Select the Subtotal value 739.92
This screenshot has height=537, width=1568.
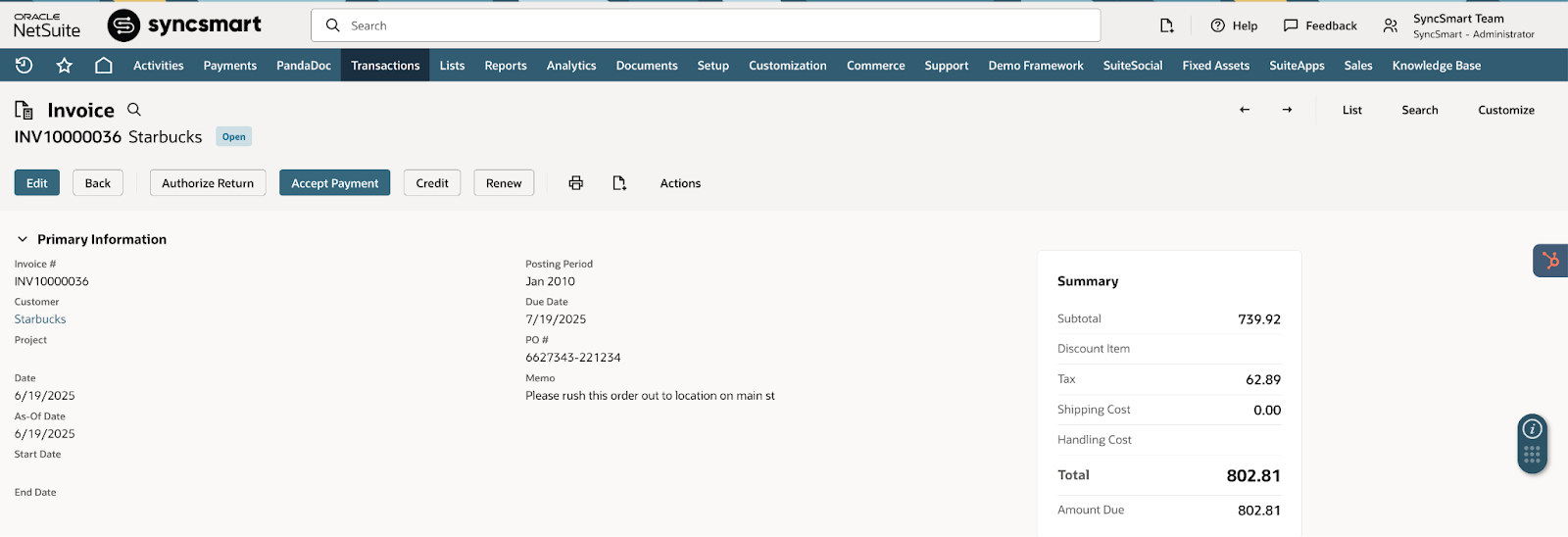click(x=1259, y=319)
